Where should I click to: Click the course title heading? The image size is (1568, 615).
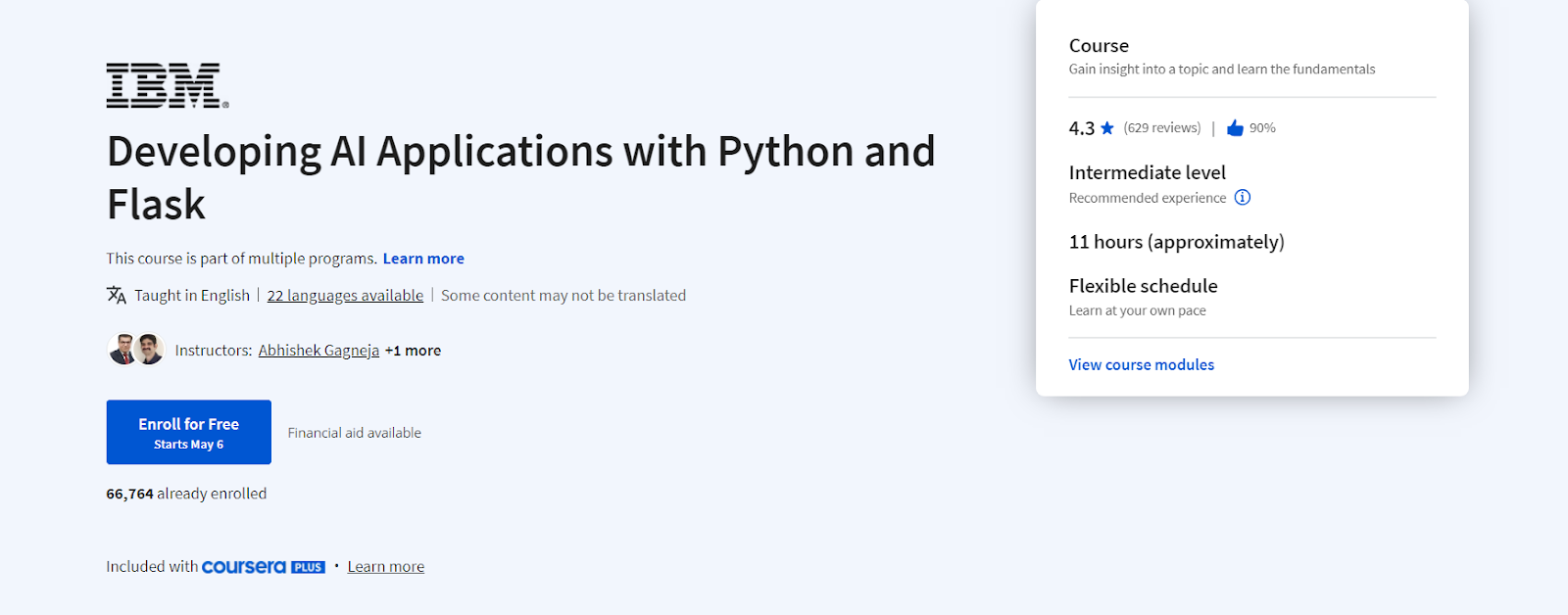pyautogui.click(x=520, y=178)
